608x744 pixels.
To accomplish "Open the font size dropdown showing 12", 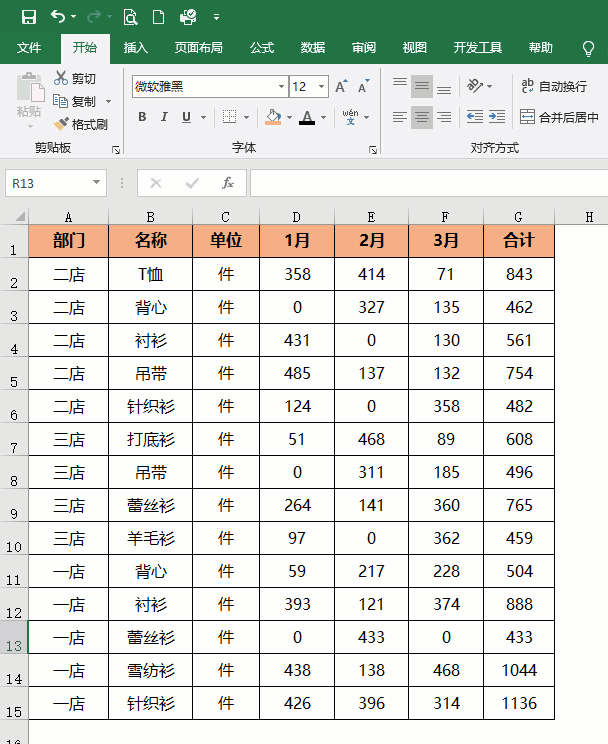I will pos(321,86).
